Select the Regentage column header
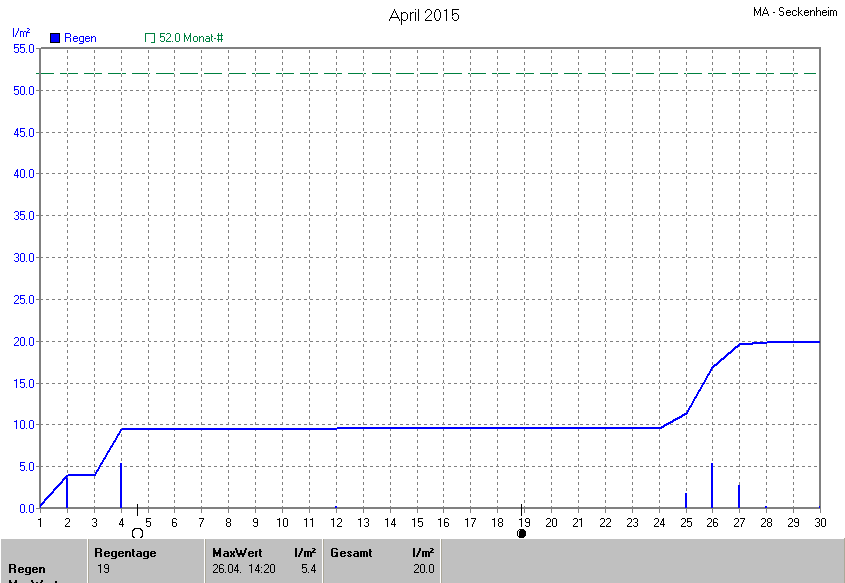This screenshot has height=583, width=845. point(125,552)
